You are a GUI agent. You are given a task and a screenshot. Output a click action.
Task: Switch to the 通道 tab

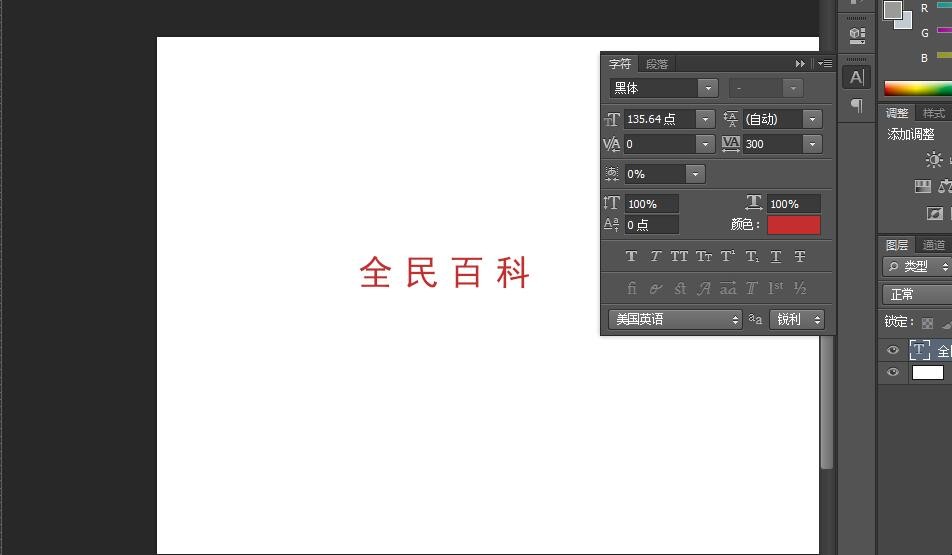(934, 245)
